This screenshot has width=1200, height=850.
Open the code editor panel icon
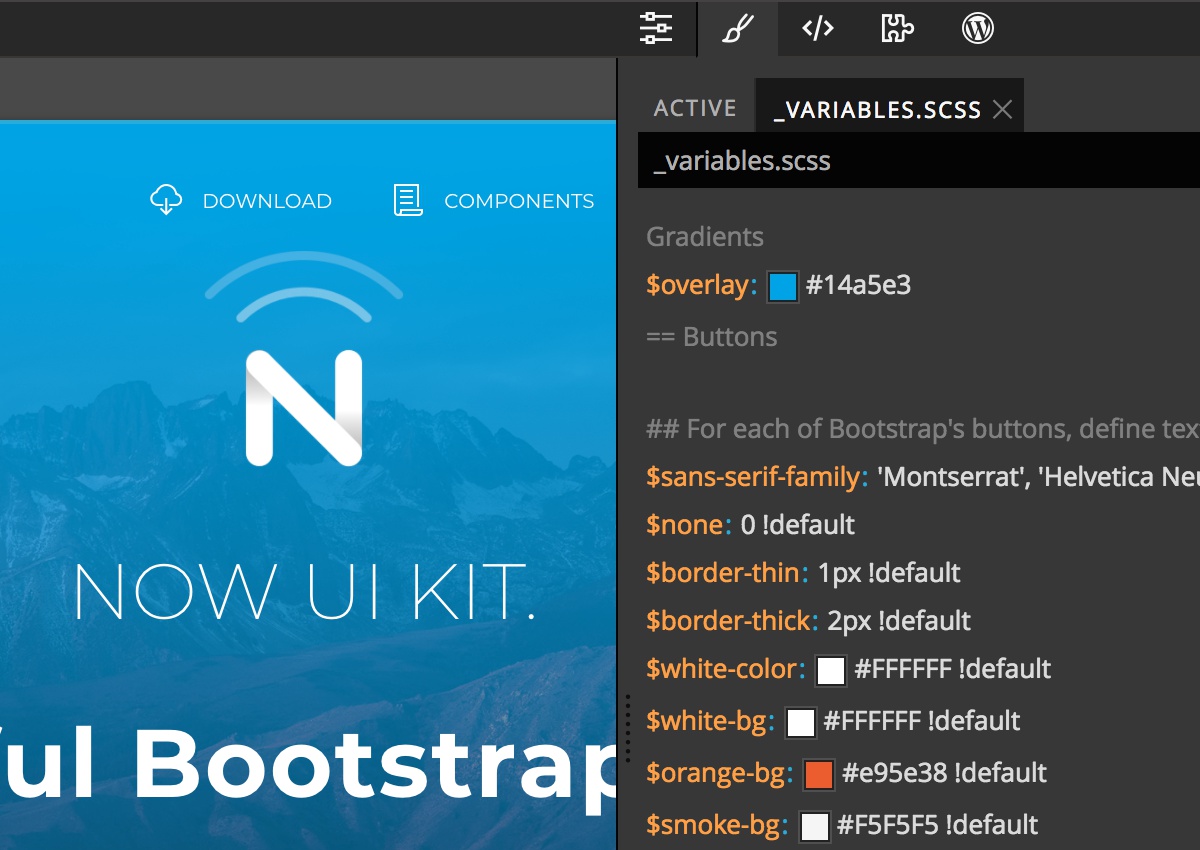click(818, 28)
